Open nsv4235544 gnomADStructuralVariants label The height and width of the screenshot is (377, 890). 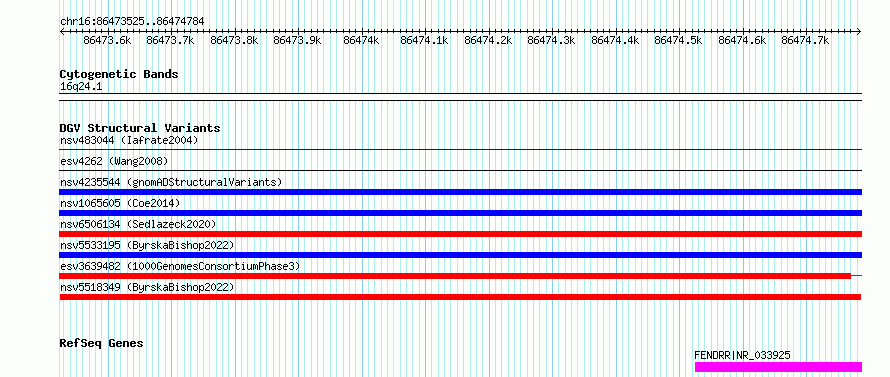[x=171, y=182]
